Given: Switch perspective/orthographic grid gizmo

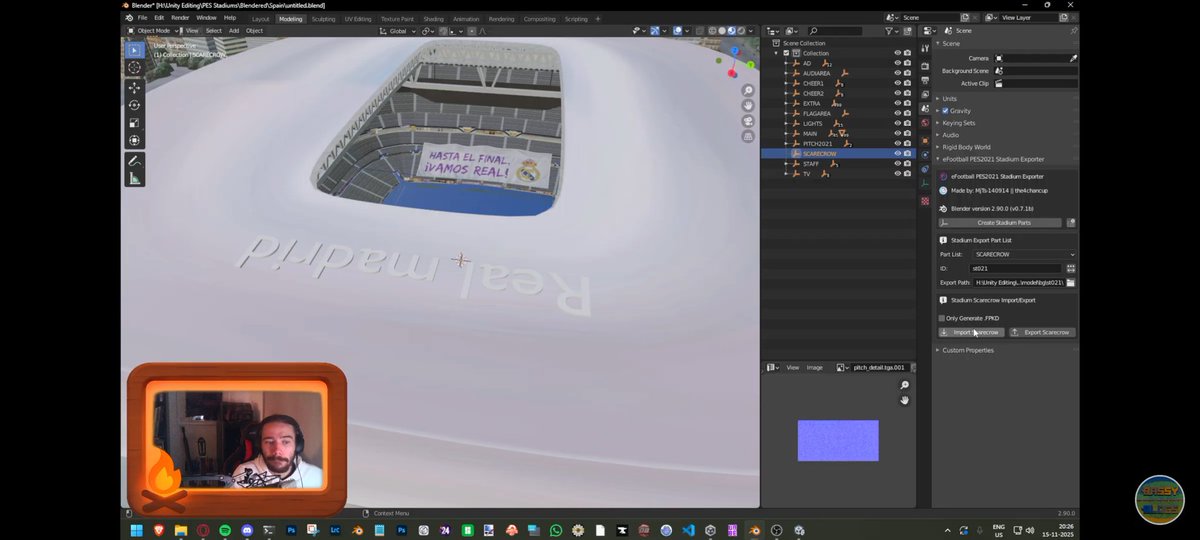Looking at the screenshot, I should click(748, 137).
